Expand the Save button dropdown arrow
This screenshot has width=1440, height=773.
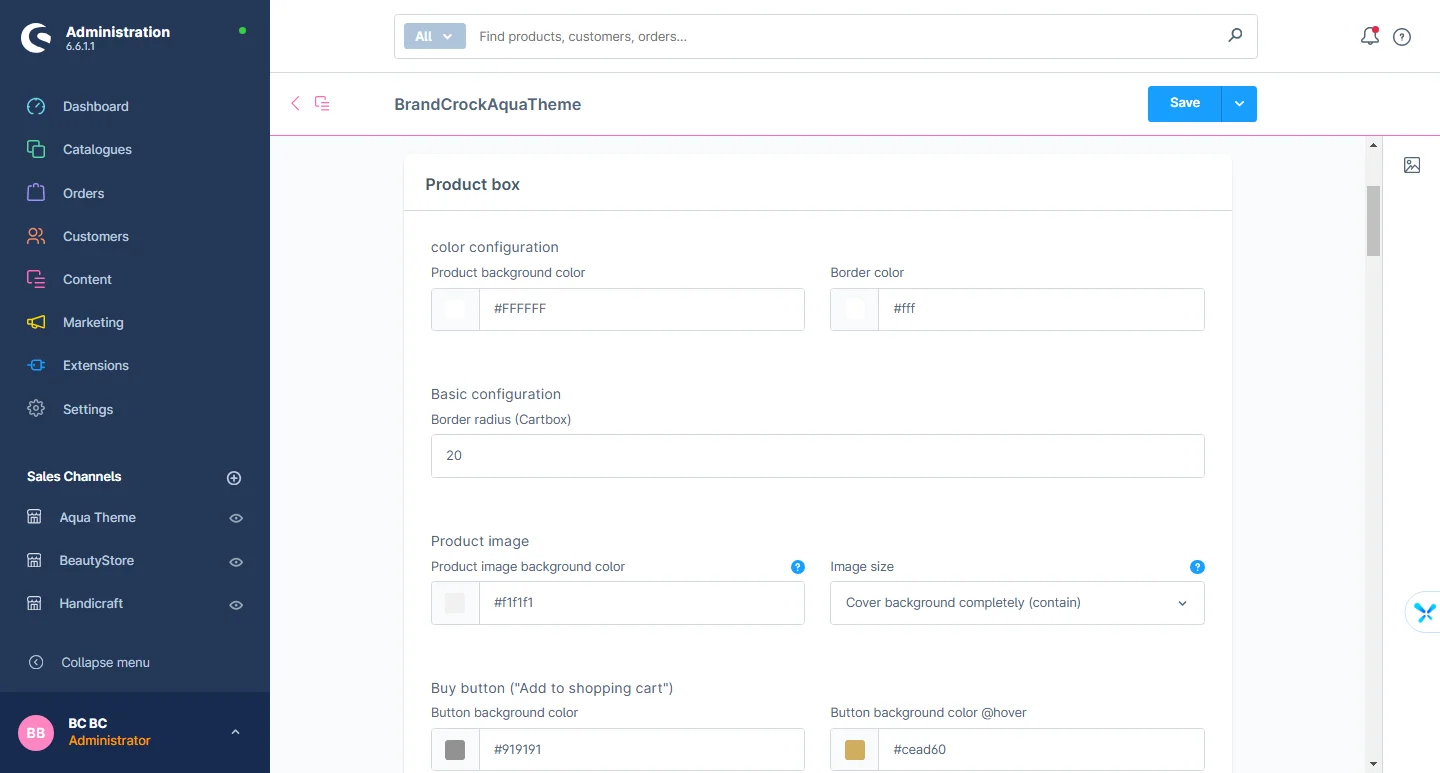point(1239,104)
